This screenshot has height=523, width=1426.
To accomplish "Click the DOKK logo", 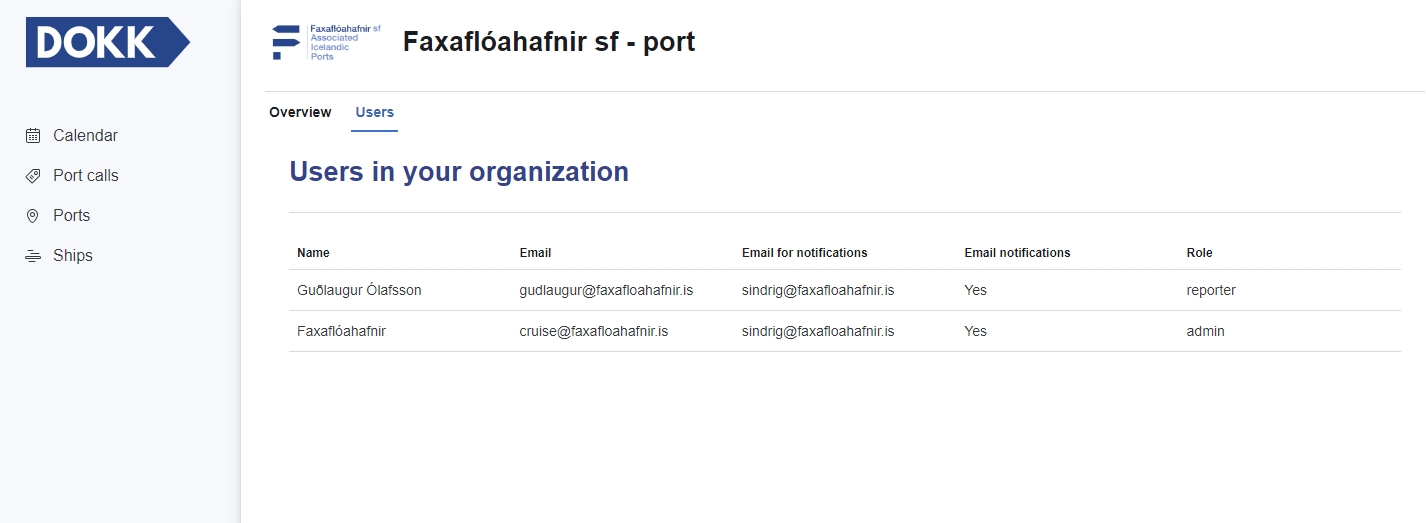I will (x=107, y=42).
